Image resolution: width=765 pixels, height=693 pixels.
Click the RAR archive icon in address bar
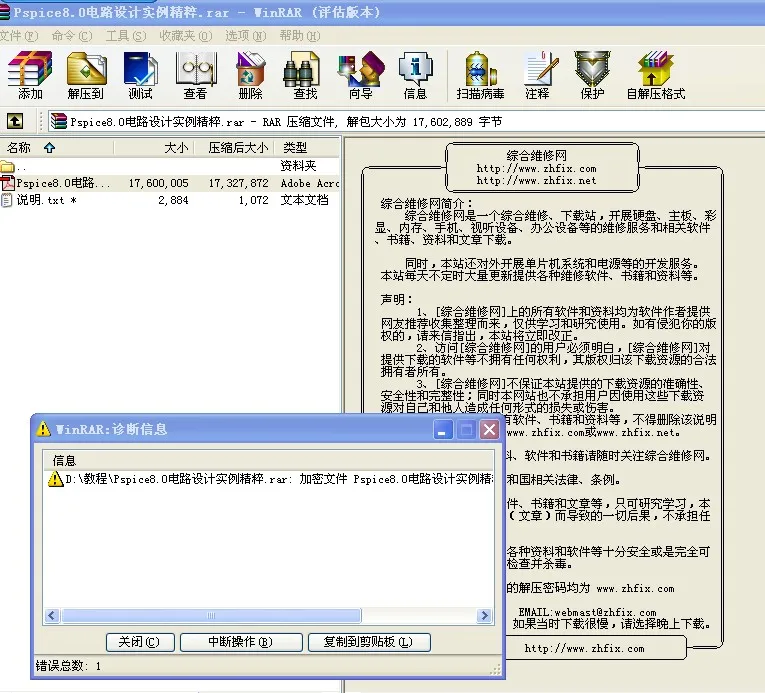(59, 121)
